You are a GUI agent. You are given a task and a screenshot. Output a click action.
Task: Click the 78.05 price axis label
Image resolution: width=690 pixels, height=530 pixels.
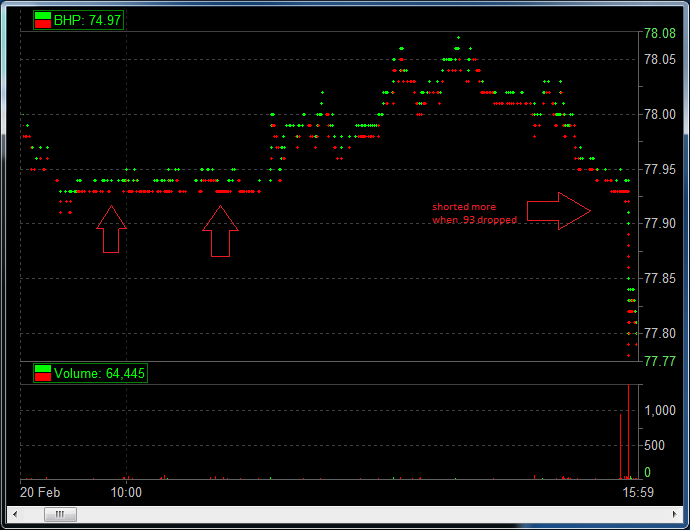(x=660, y=59)
